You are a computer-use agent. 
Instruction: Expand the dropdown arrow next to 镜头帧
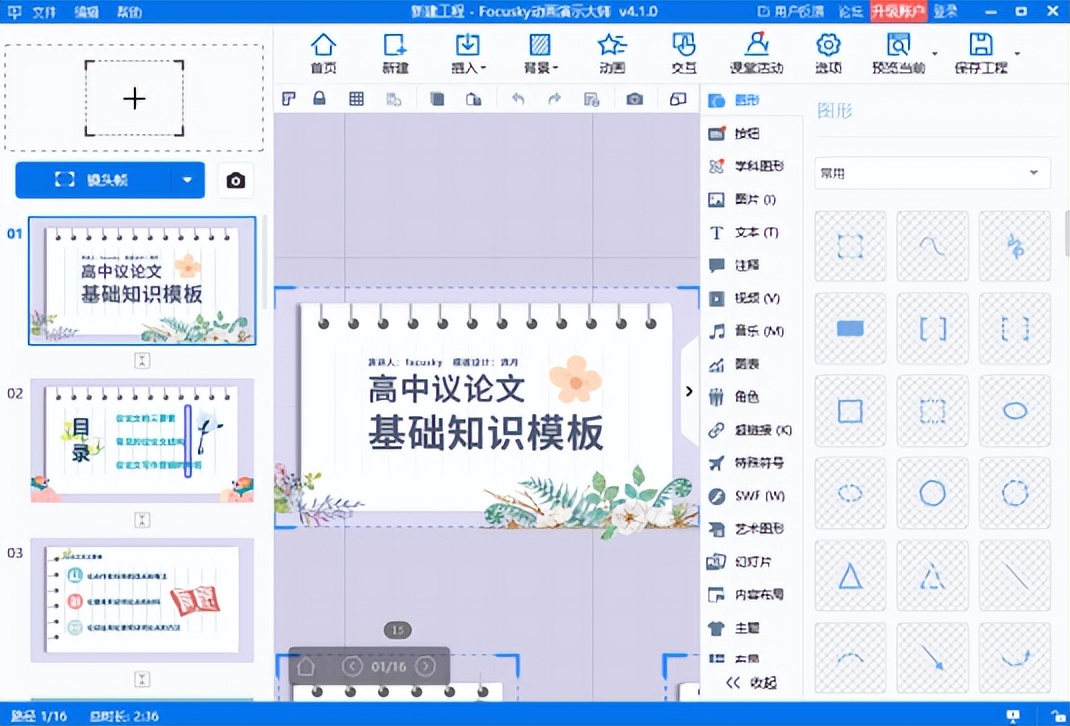(x=186, y=180)
